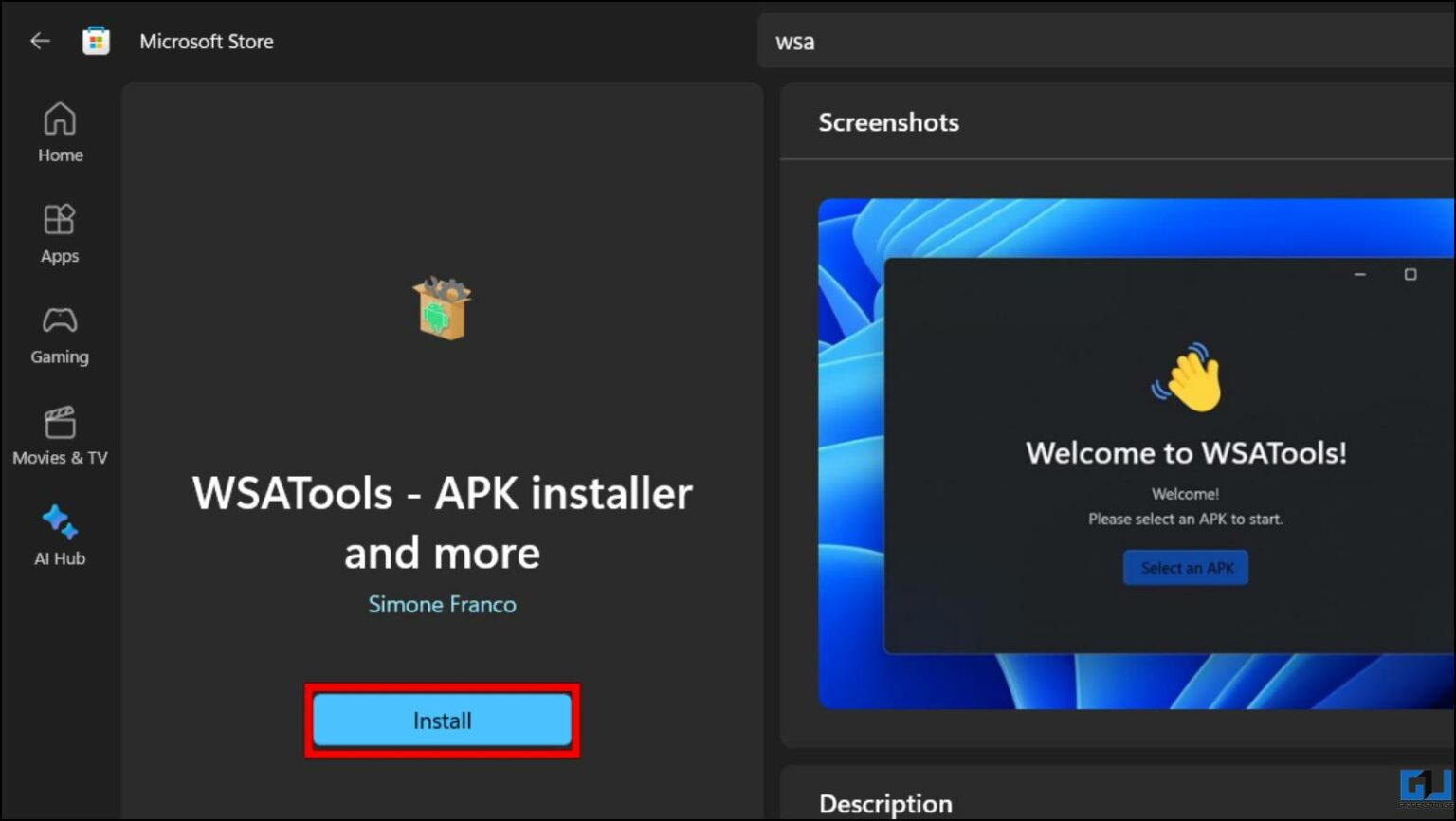Open Simone Franco's developer page
This screenshot has width=1456, height=821.
click(442, 604)
